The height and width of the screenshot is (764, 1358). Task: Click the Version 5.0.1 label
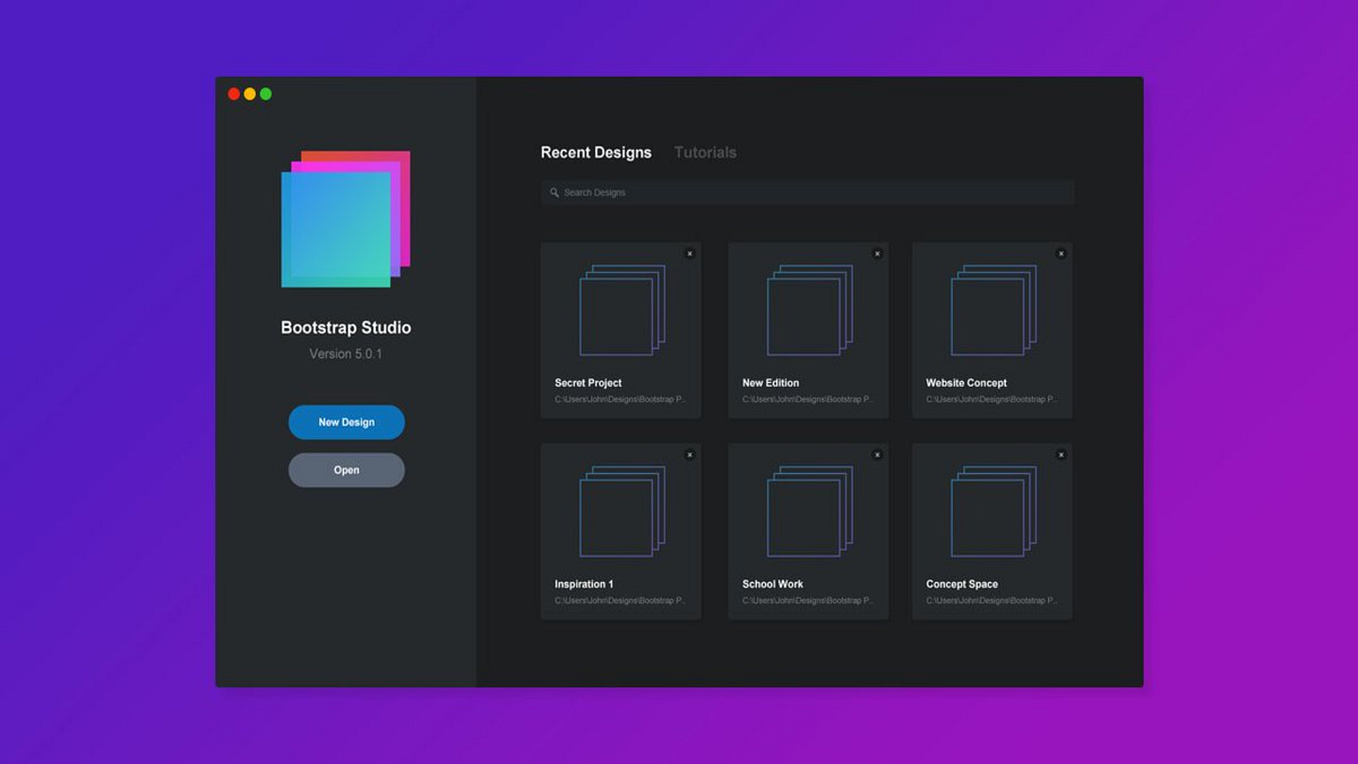click(346, 354)
